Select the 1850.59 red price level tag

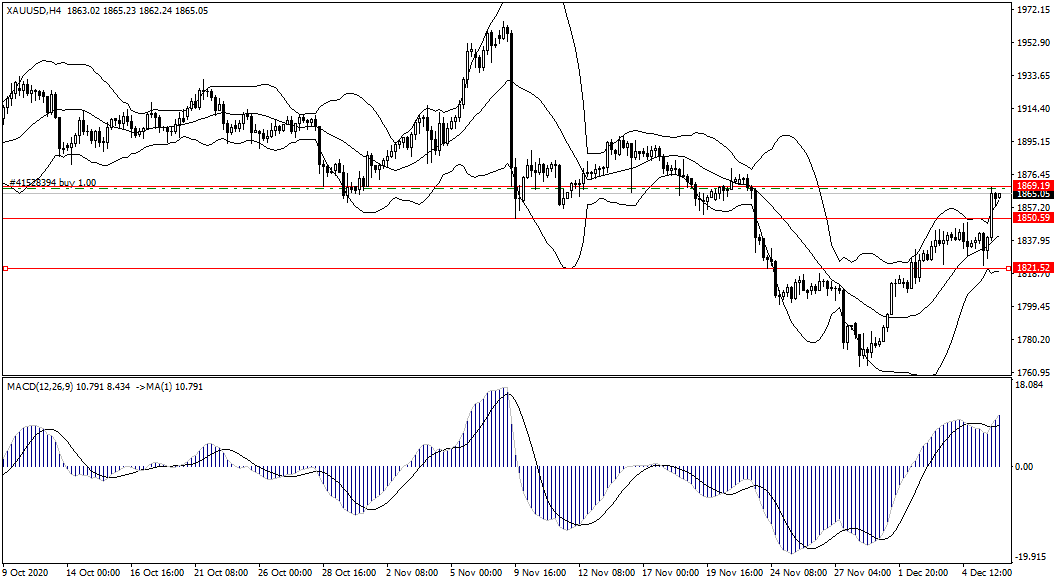pos(1031,218)
